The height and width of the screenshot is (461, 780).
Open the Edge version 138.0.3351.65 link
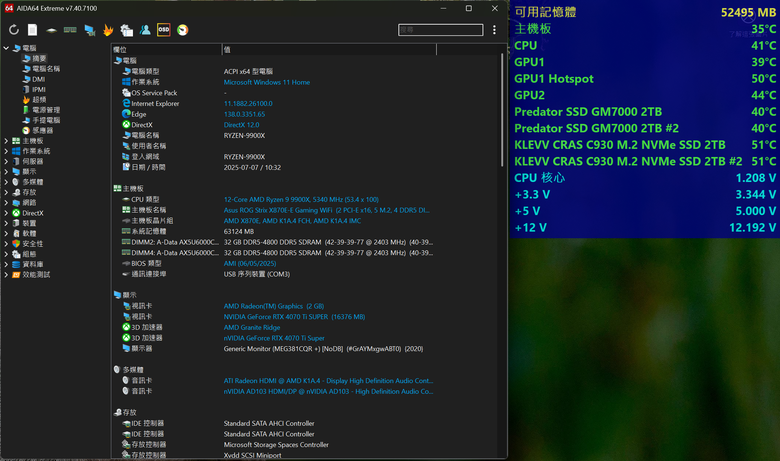pyautogui.click(x=244, y=114)
